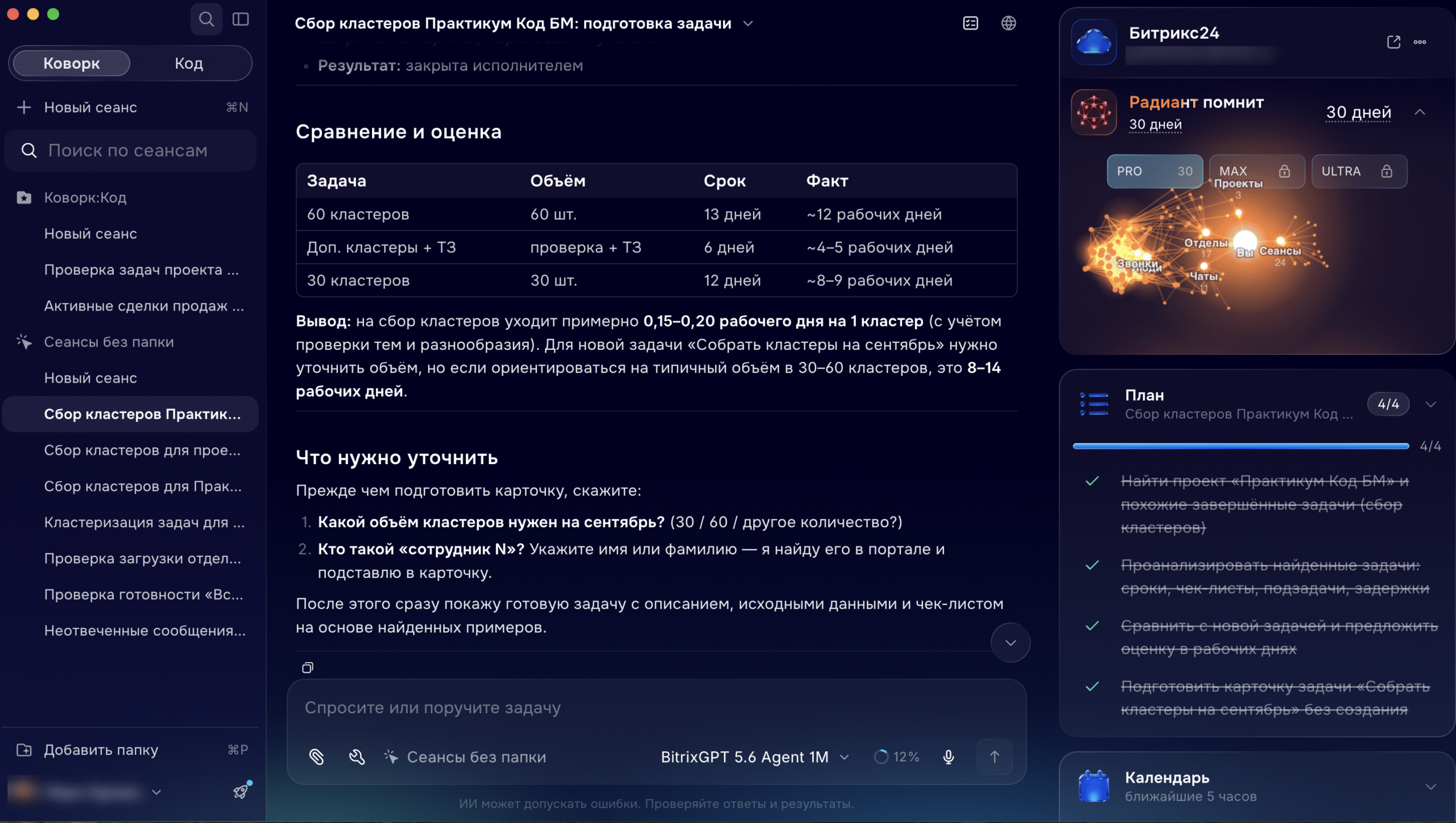Switch to Коворк mode
The height and width of the screenshot is (823, 1456).
pos(72,63)
